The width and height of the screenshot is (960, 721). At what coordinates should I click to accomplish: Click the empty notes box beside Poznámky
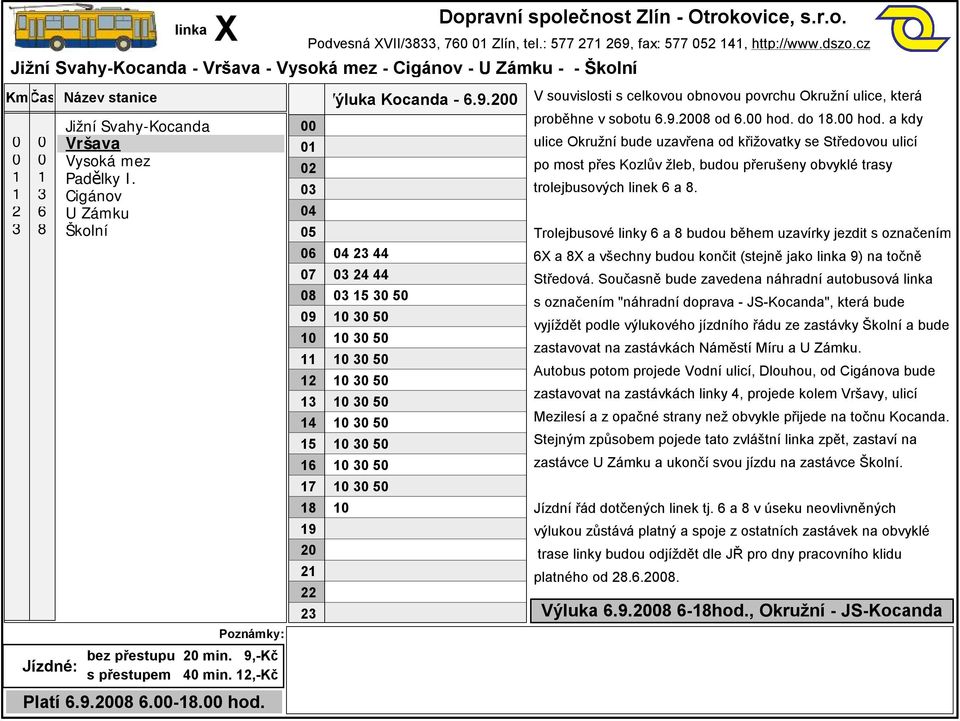620,670
